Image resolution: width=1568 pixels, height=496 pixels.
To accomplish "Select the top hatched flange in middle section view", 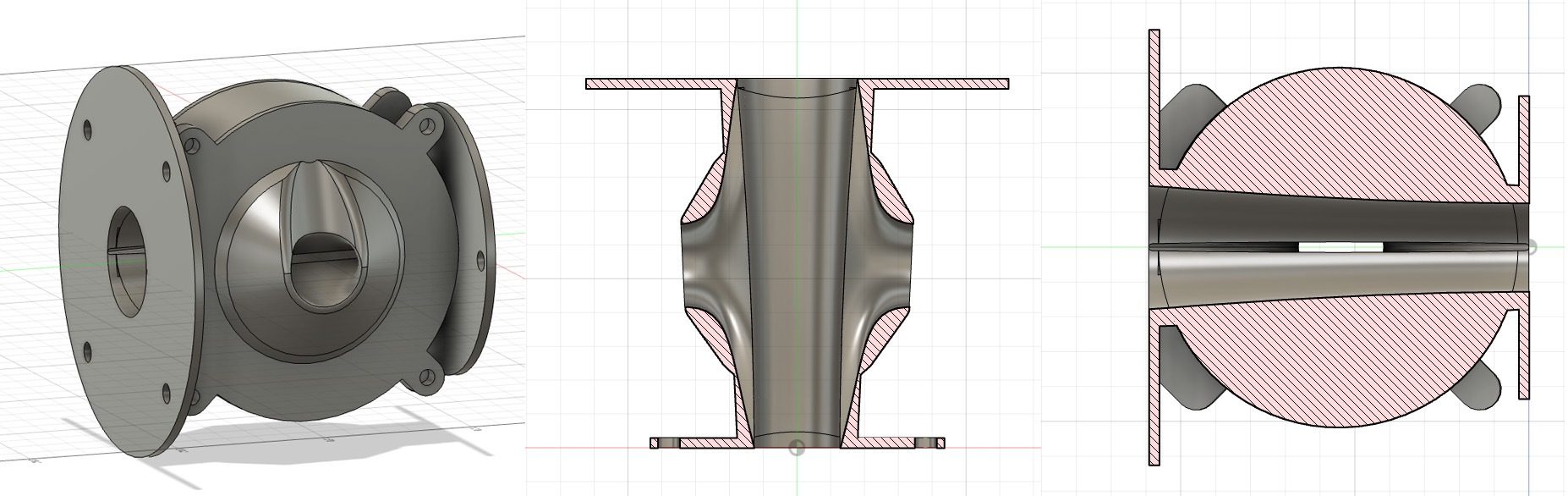I will tap(798, 84).
